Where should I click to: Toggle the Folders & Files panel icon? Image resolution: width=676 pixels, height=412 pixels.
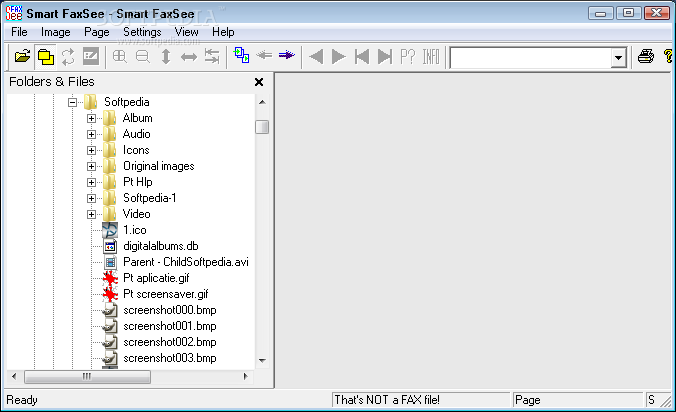46,56
